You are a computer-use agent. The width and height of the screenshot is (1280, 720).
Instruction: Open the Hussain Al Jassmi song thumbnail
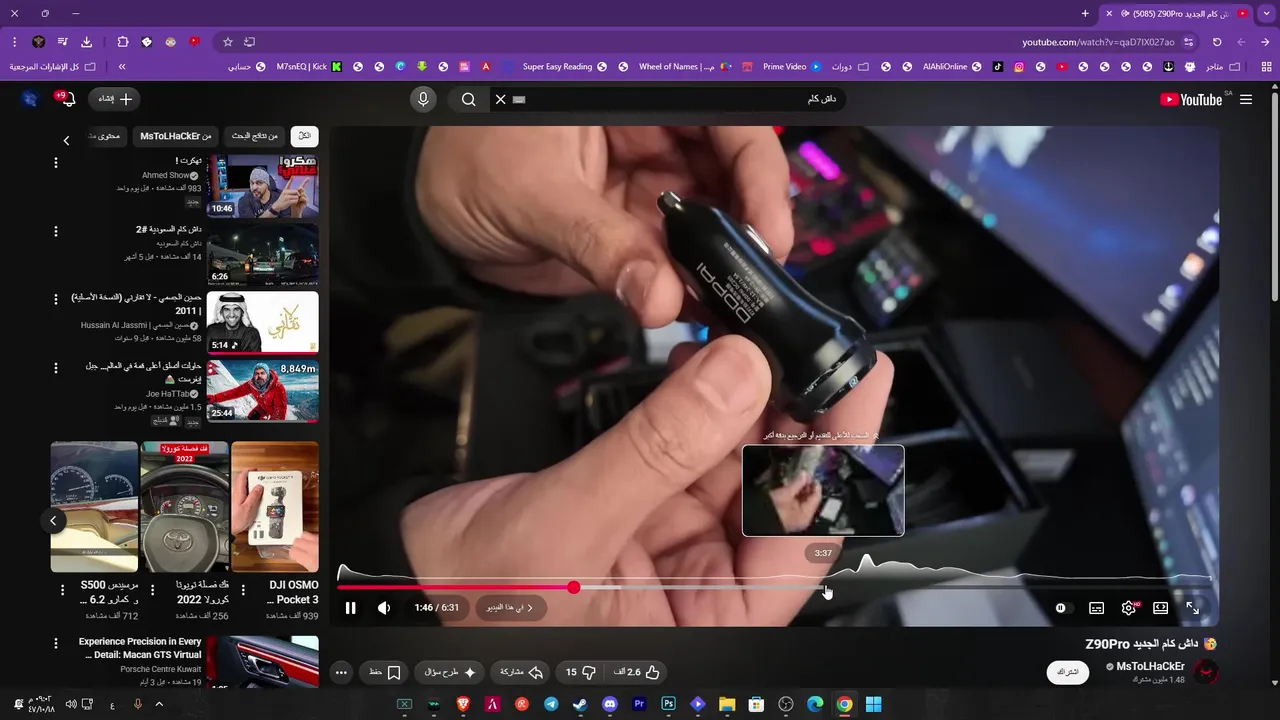coord(262,322)
